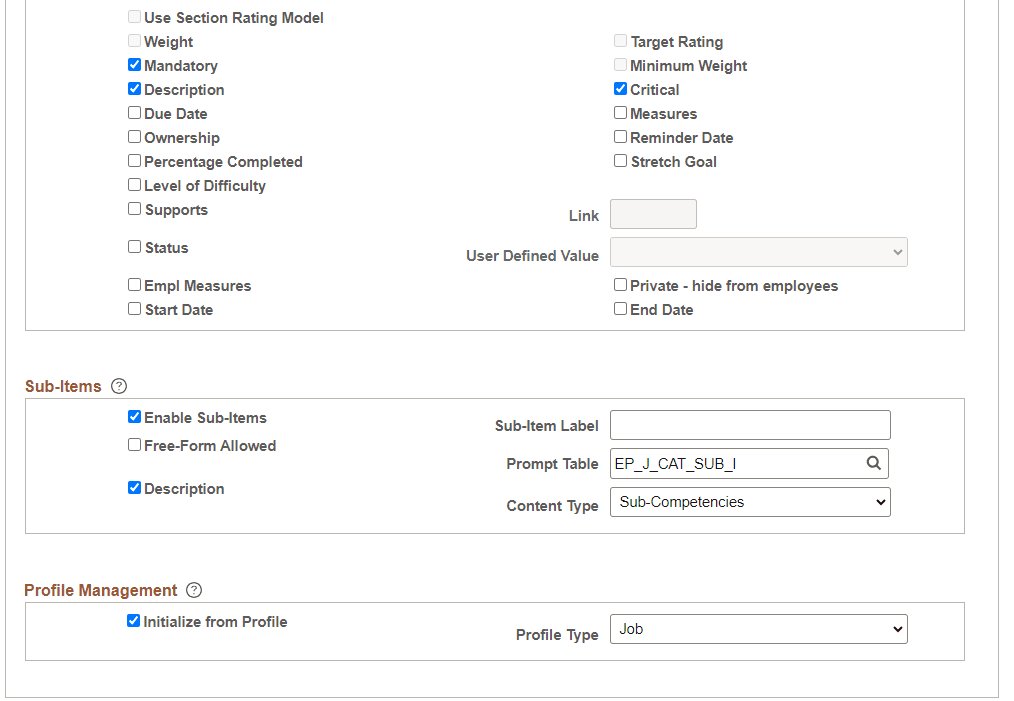Click the Link input field
This screenshot has width=1014, height=701.
pyautogui.click(x=653, y=213)
